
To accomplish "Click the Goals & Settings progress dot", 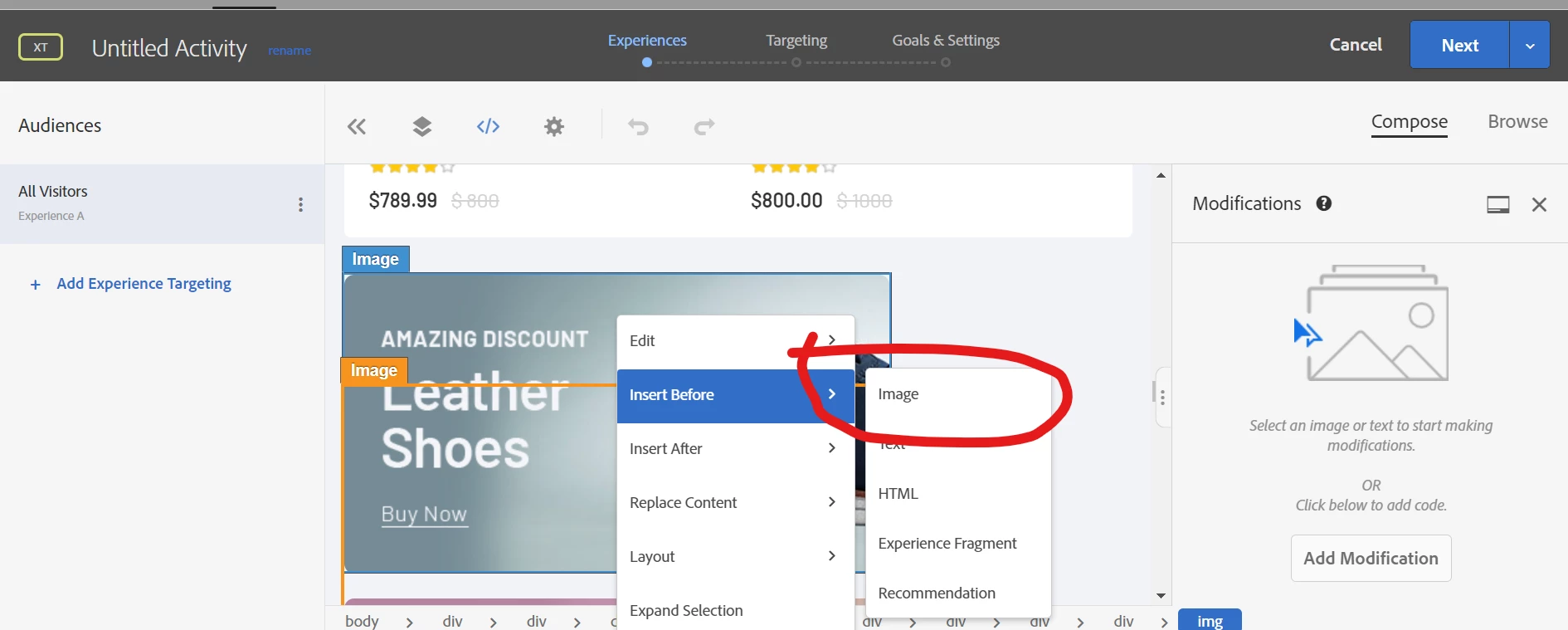I will [x=946, y=62].
